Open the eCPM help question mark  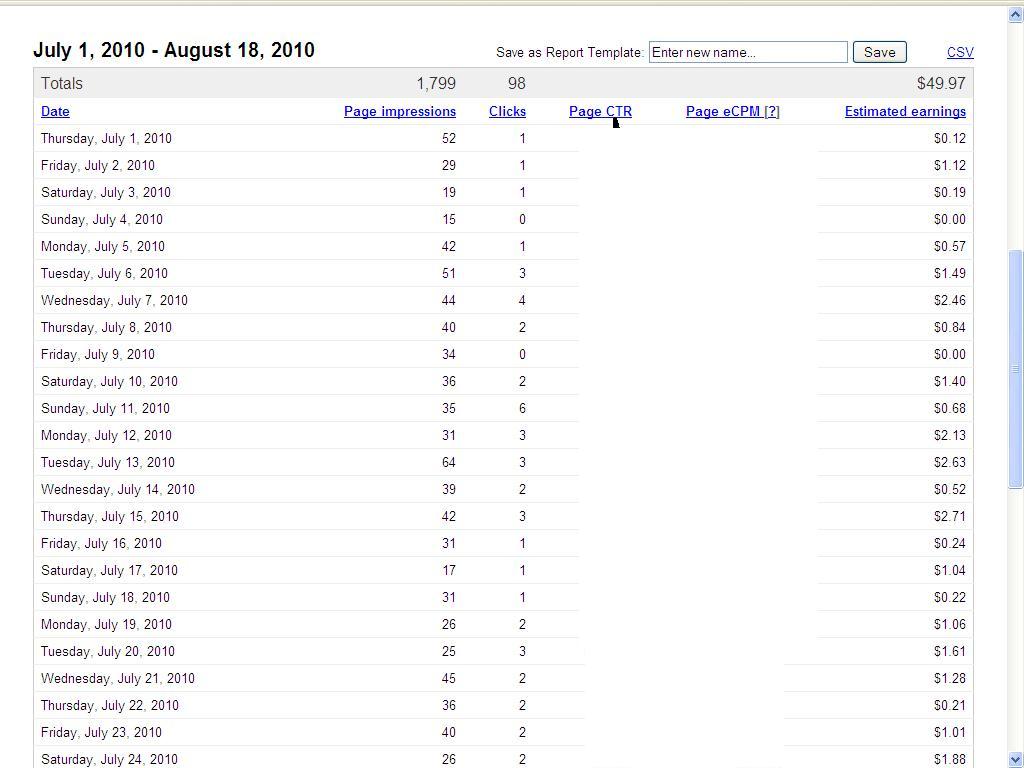point(771,112)
